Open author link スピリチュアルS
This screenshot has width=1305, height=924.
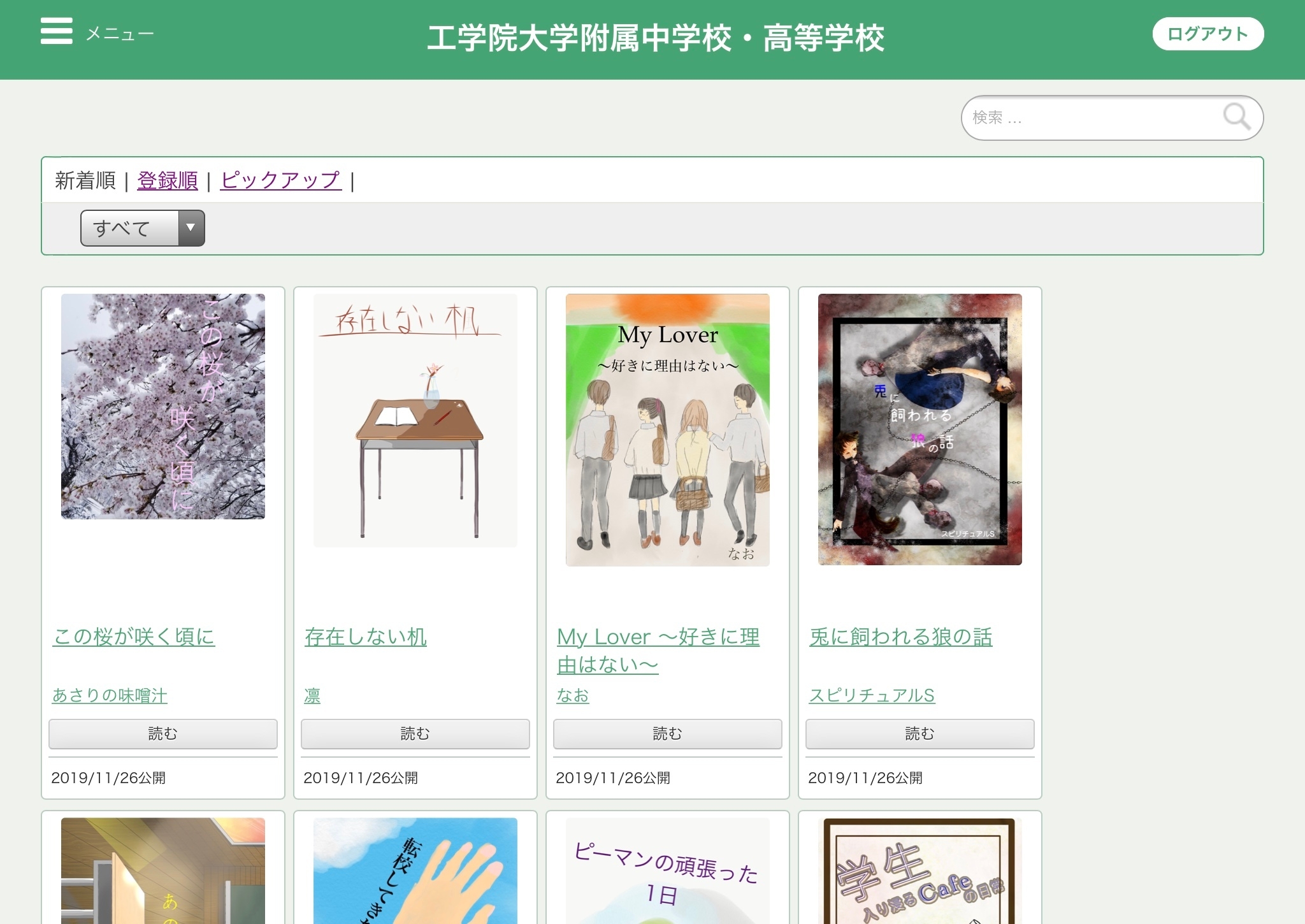pyautogui.click(x=871, y=695)
